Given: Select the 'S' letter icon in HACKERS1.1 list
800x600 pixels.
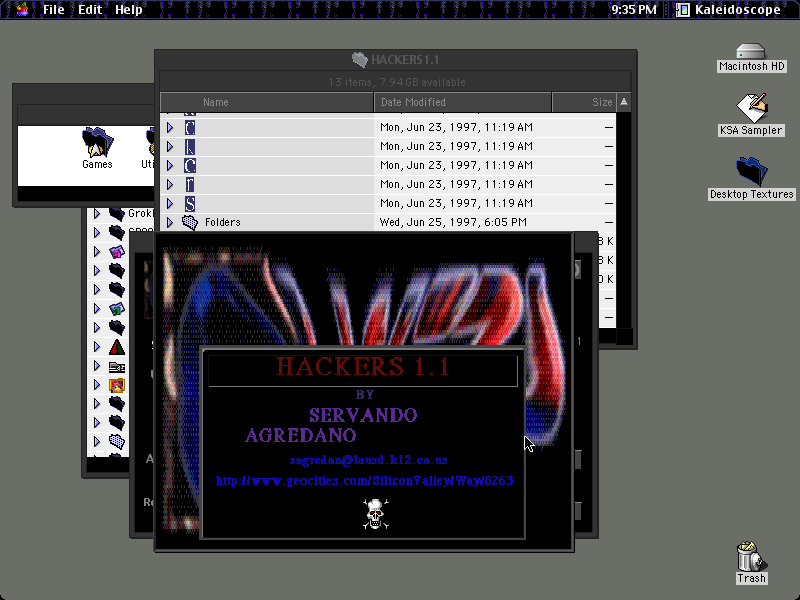Looking at the screenshot, I should [x=190, y=204].
